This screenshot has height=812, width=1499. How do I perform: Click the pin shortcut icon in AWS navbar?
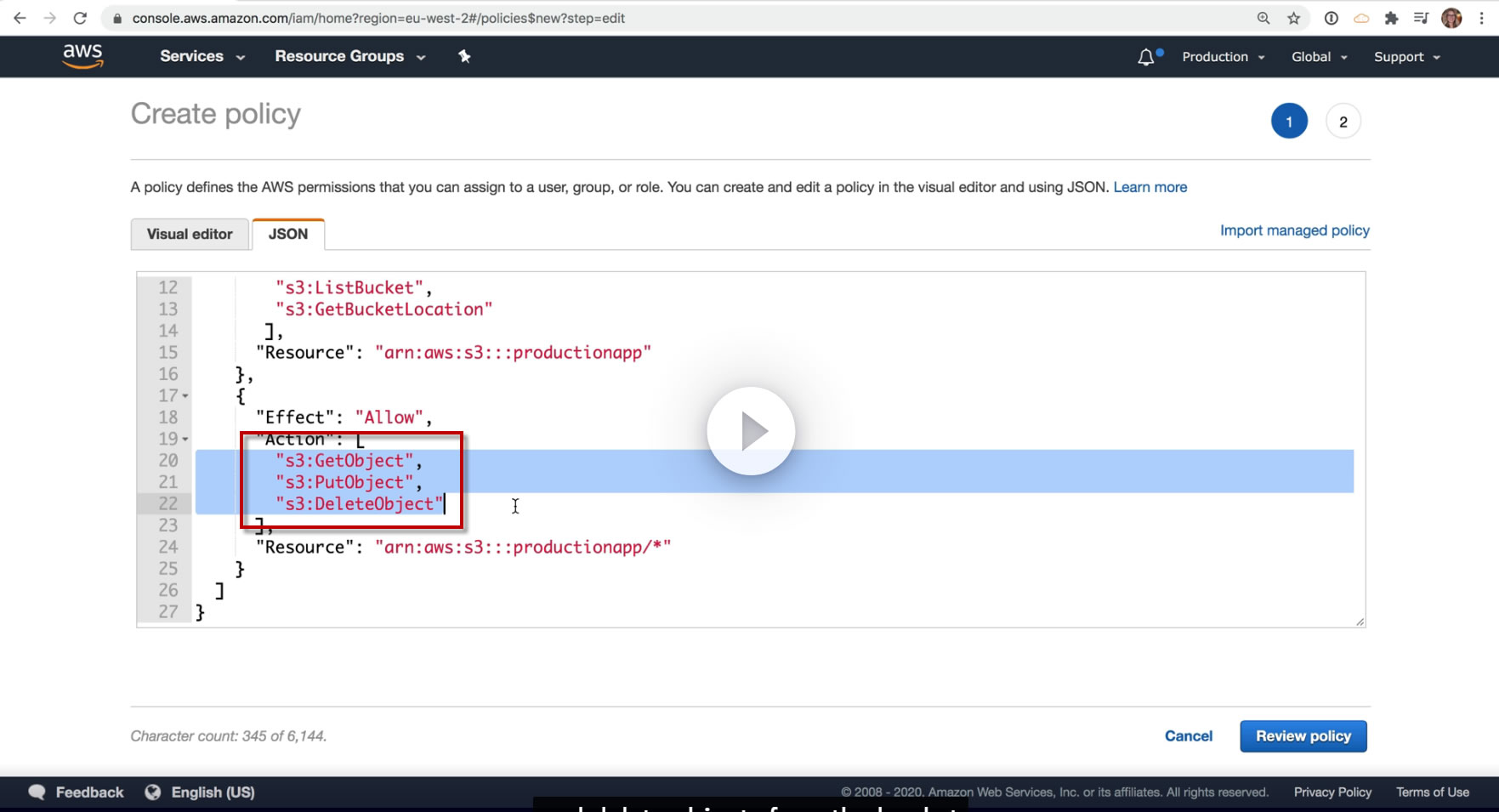pos(464,56)
